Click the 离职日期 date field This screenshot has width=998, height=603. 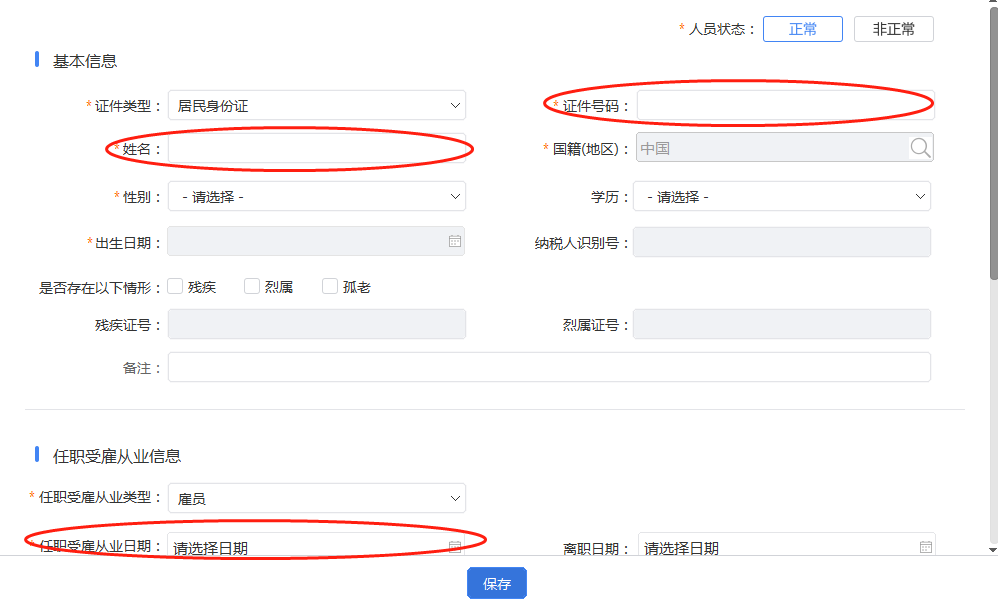[787, 544]
